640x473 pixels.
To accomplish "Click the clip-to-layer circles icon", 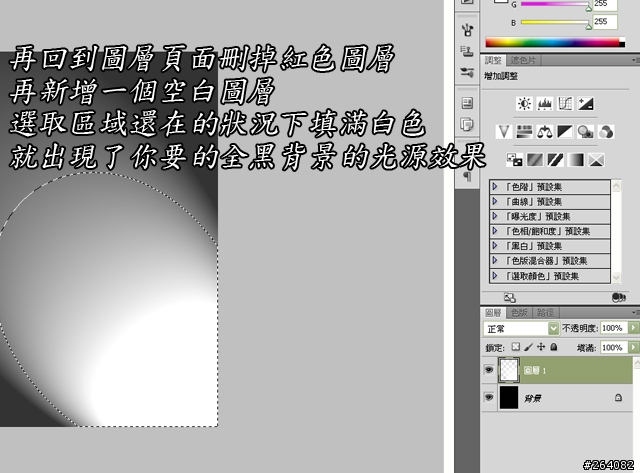I will [619, 298].
